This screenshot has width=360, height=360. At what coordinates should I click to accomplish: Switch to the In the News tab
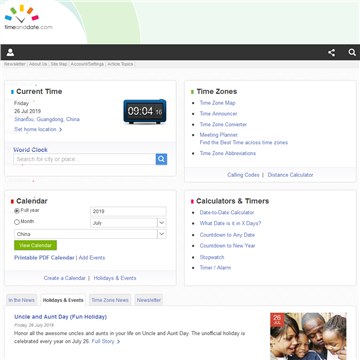pos(21,300)
